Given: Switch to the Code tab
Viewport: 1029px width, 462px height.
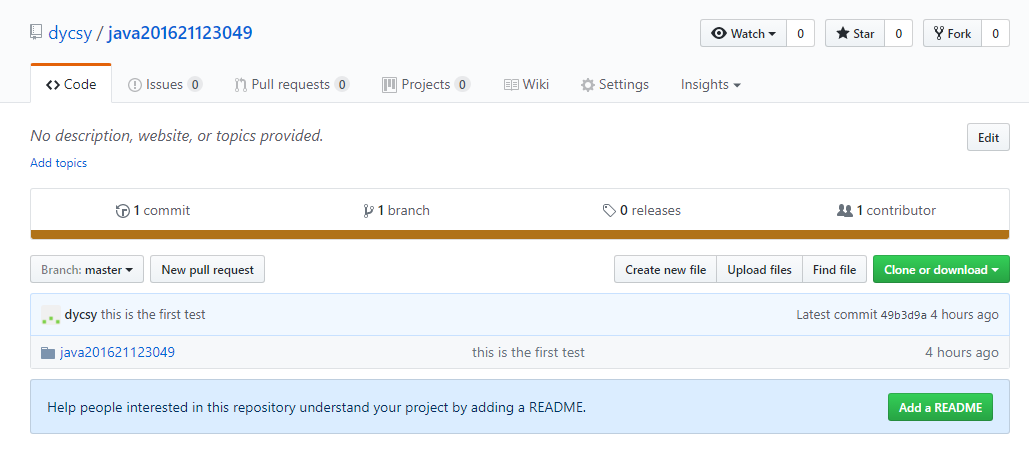Looking at the screenshot, I should (x=71, y=85).
